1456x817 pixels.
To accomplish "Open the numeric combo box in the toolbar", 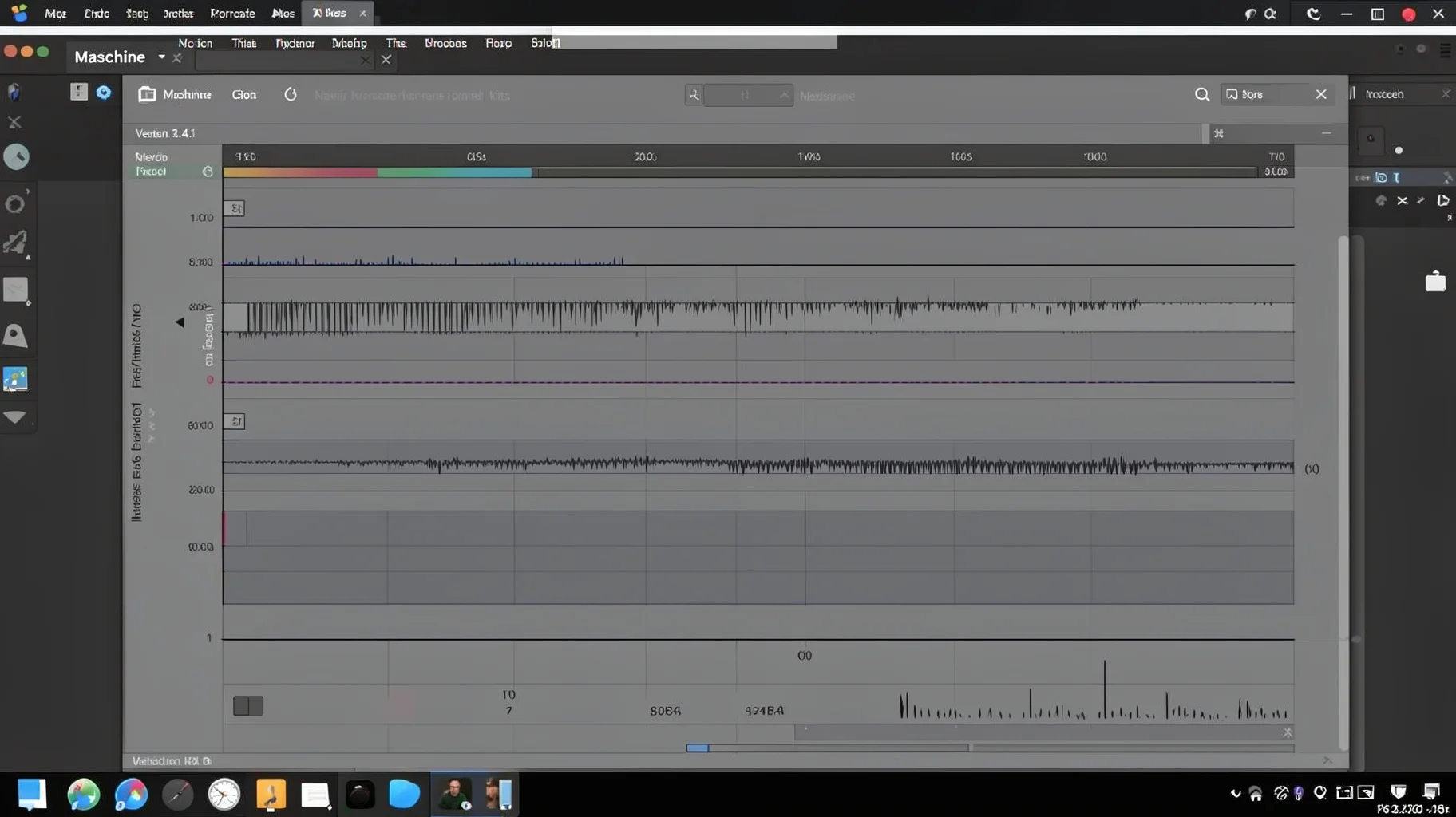I will pos(748,96).
